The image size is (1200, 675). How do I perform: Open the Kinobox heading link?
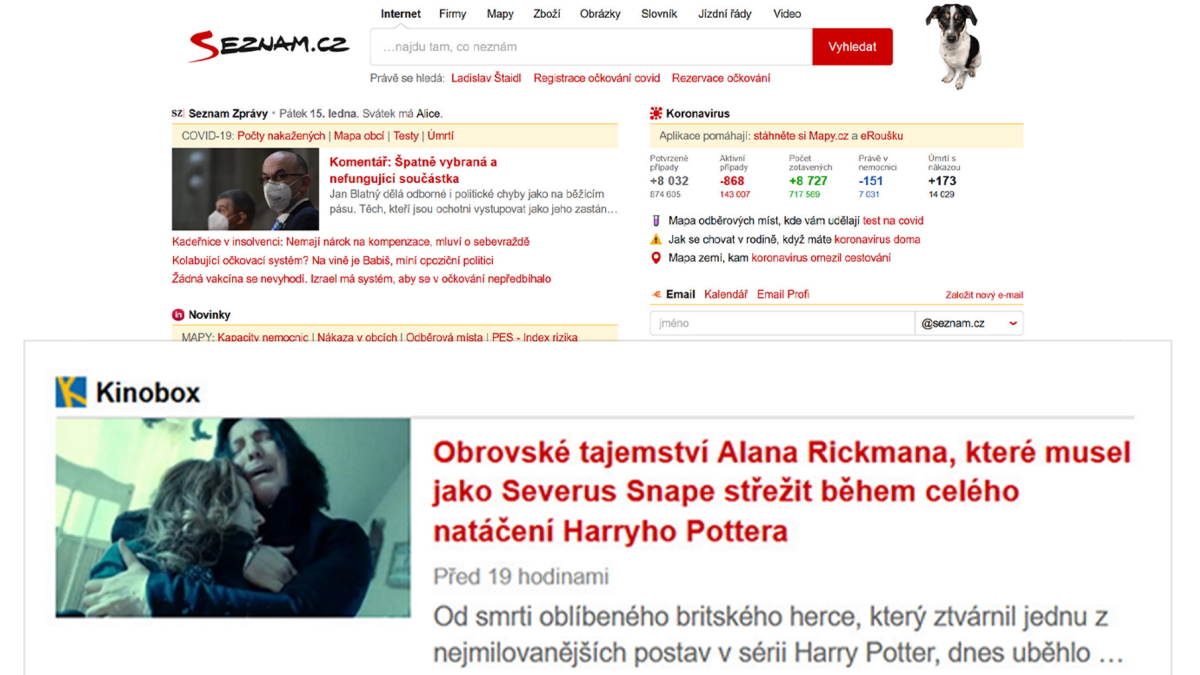pyautogui.click(x=148, y=393)
